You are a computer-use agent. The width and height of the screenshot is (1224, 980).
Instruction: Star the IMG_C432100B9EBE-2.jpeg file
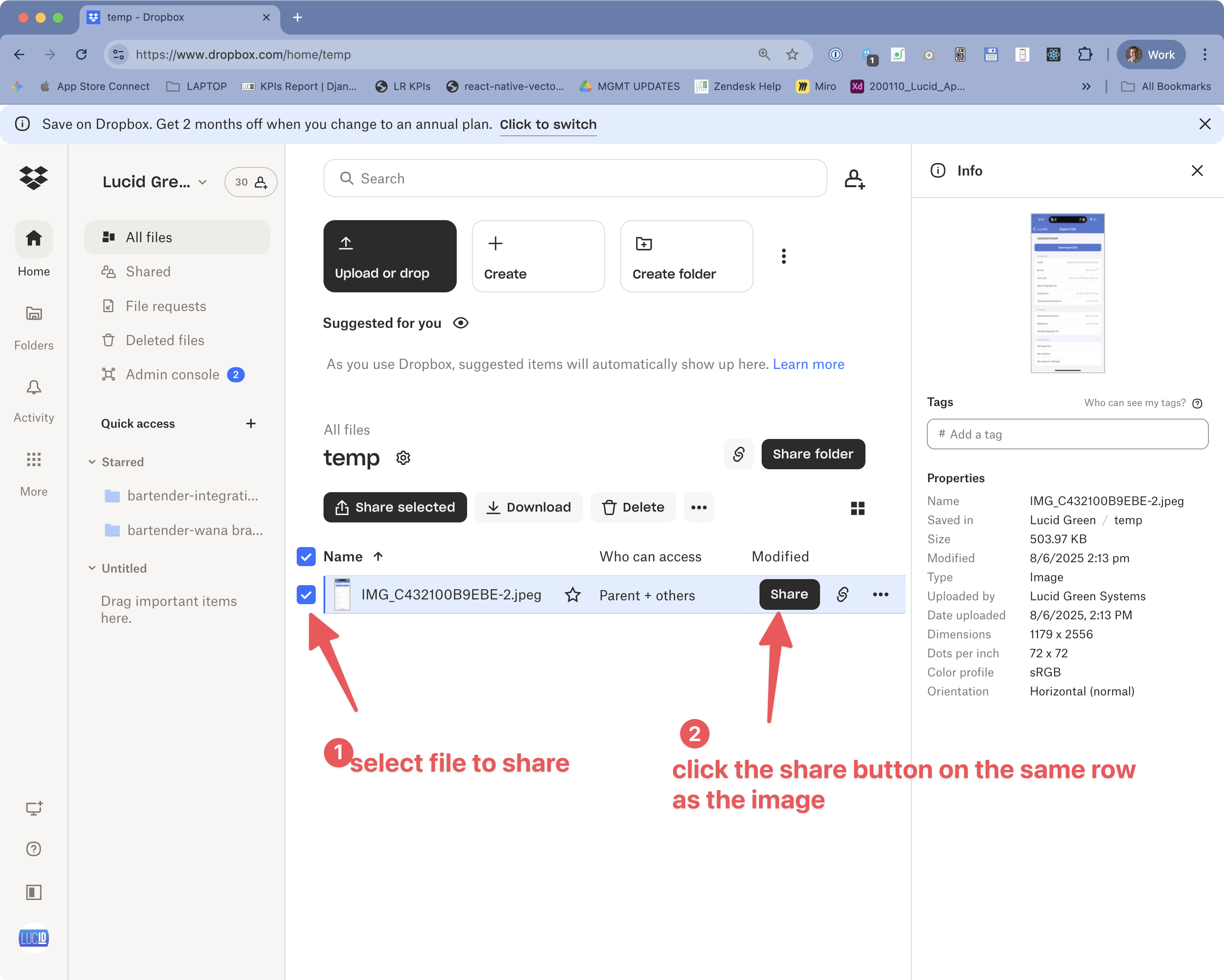[573, 595]
